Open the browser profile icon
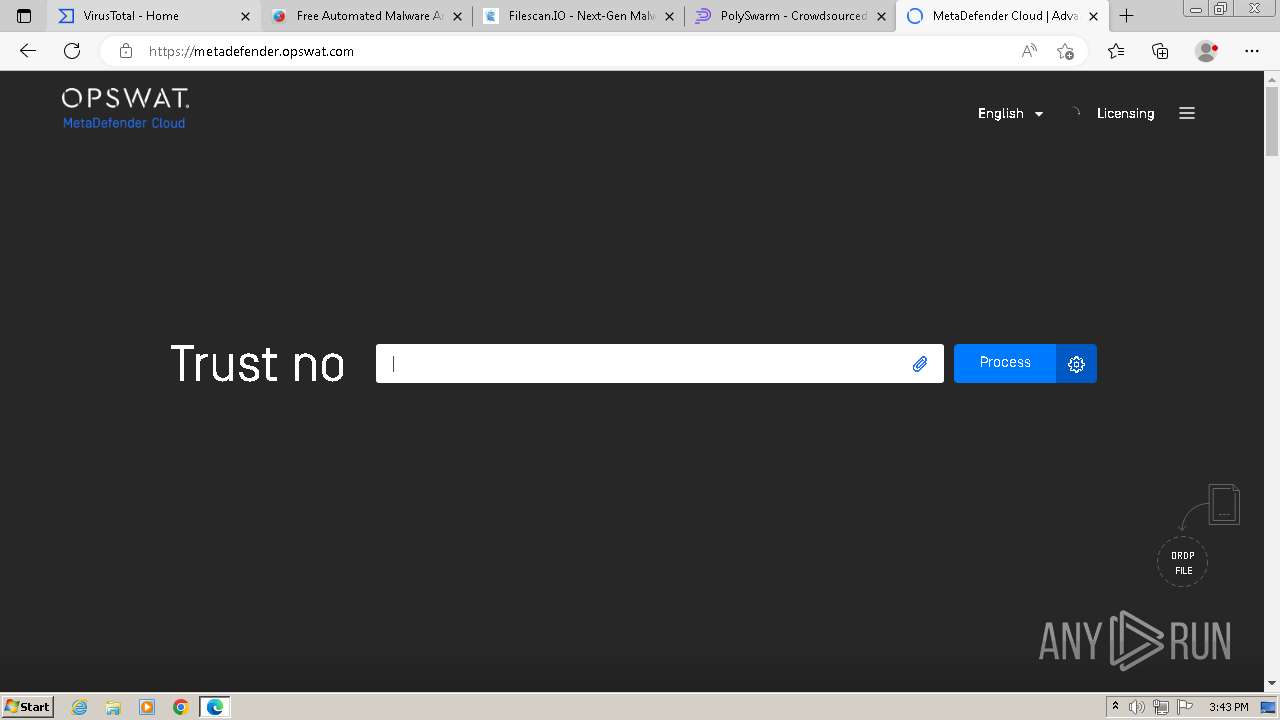This screenshot has height=720, width=1280. coord(1207,51)
